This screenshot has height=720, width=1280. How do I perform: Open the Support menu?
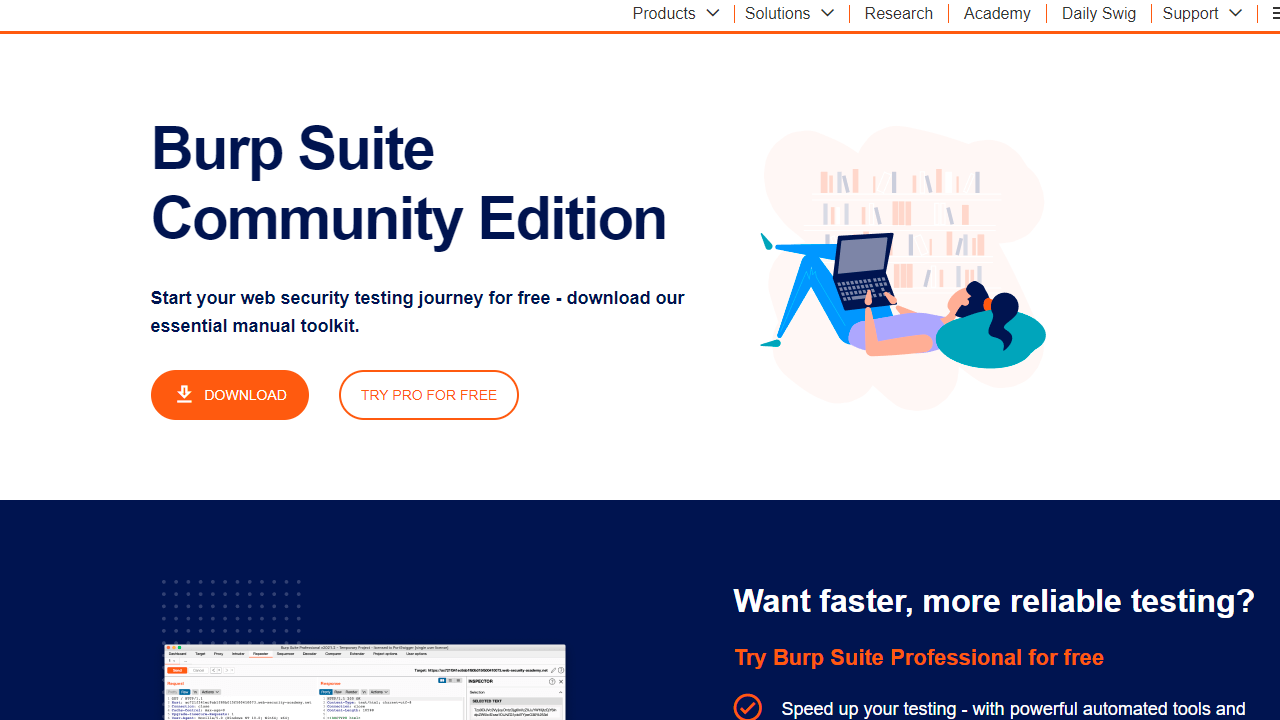tap(1190, 13)
